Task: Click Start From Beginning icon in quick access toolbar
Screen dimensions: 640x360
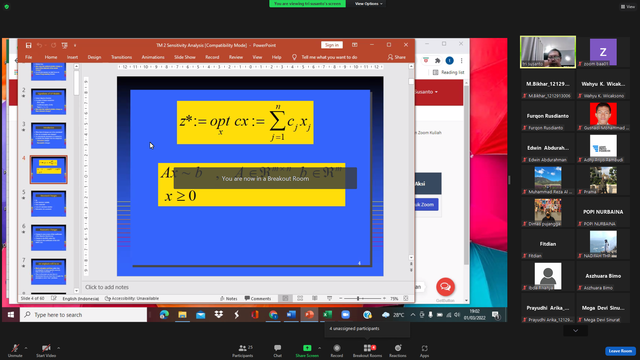Action: 64,45
